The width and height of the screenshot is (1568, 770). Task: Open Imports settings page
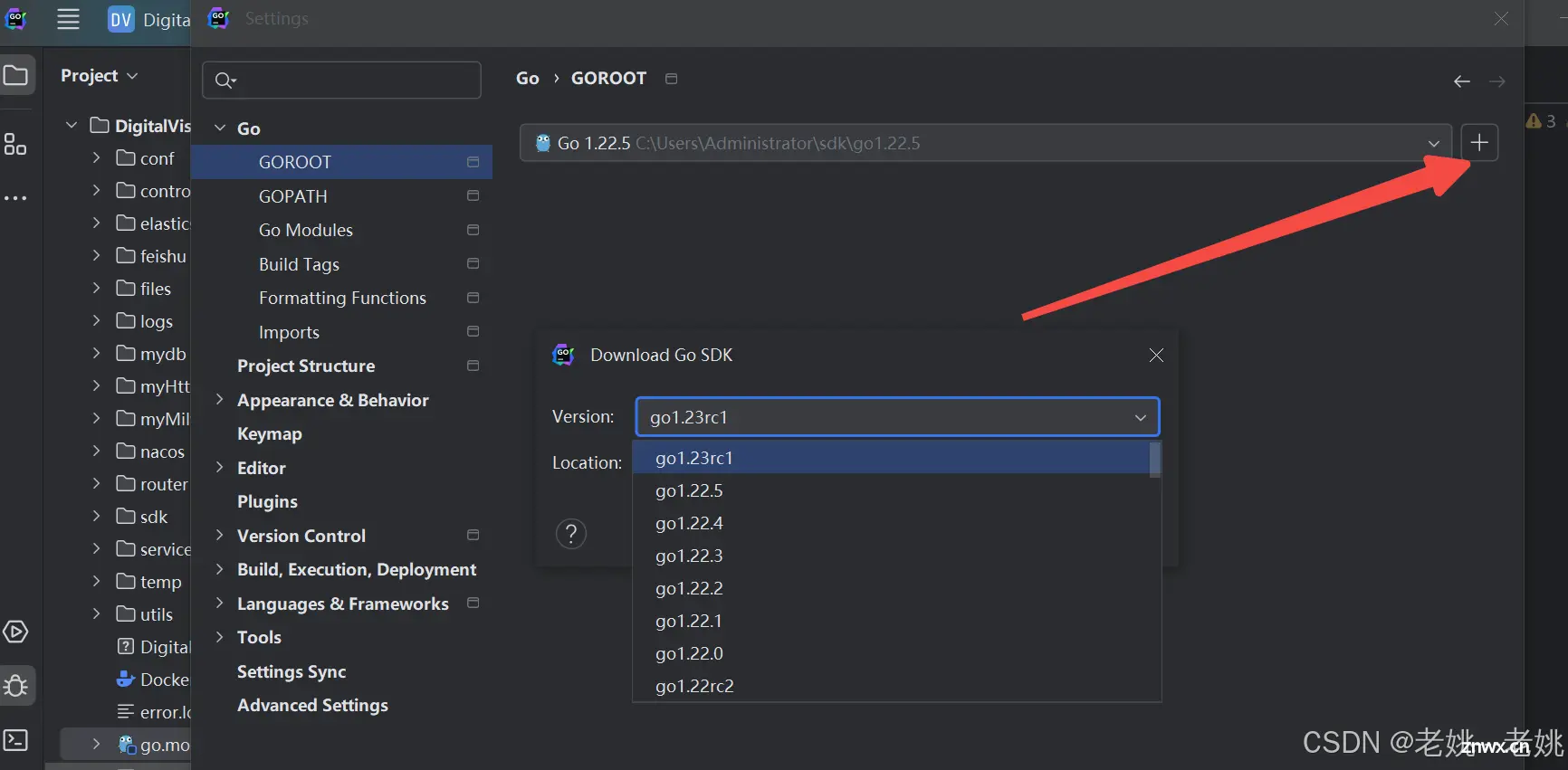(x=289, y=332)
